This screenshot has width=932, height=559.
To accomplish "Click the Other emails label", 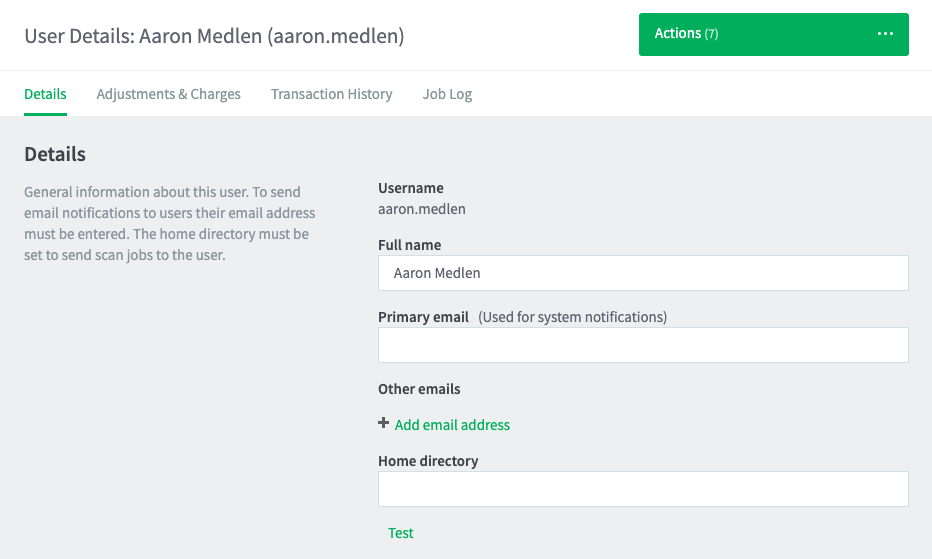I will coord(419,389).
